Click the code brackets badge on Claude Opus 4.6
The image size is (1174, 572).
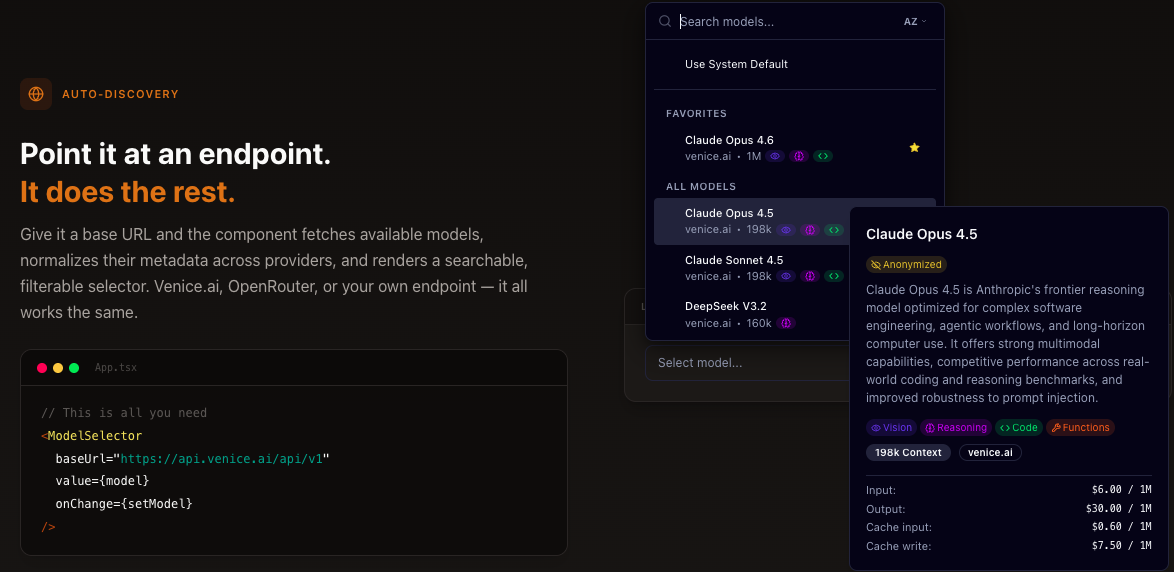823,156
